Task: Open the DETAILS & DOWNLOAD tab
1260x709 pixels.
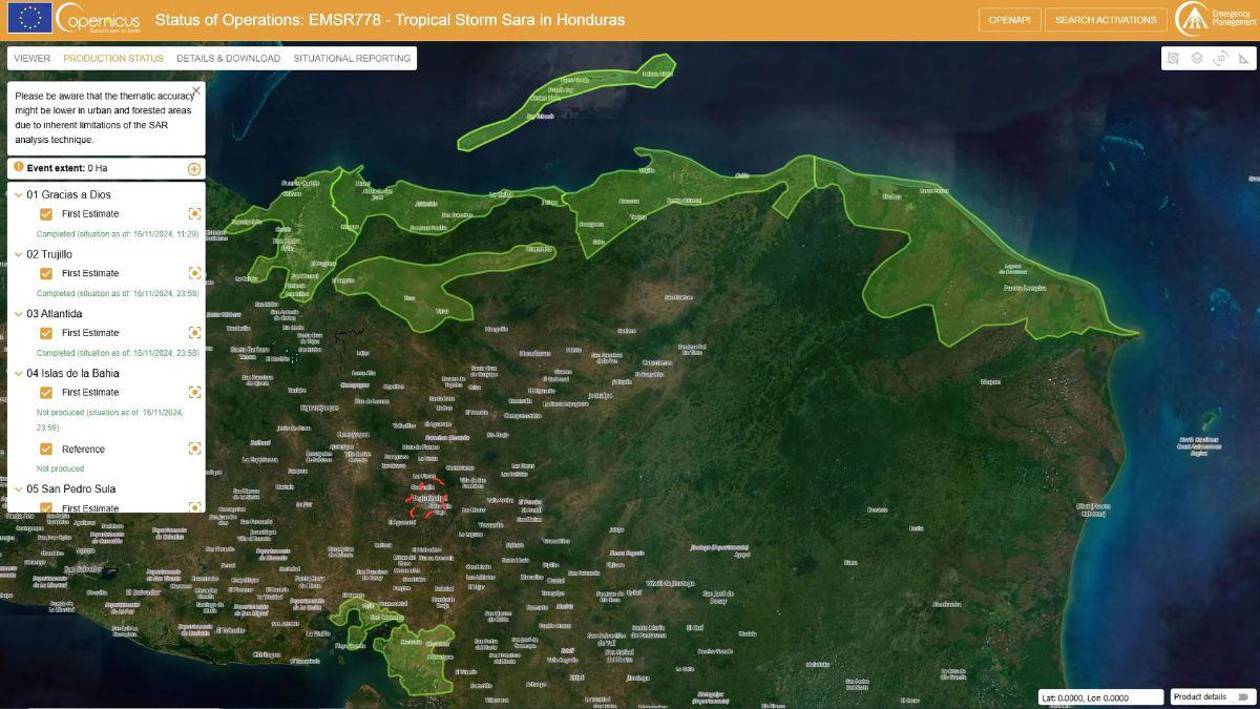Action: click(227, 58)
